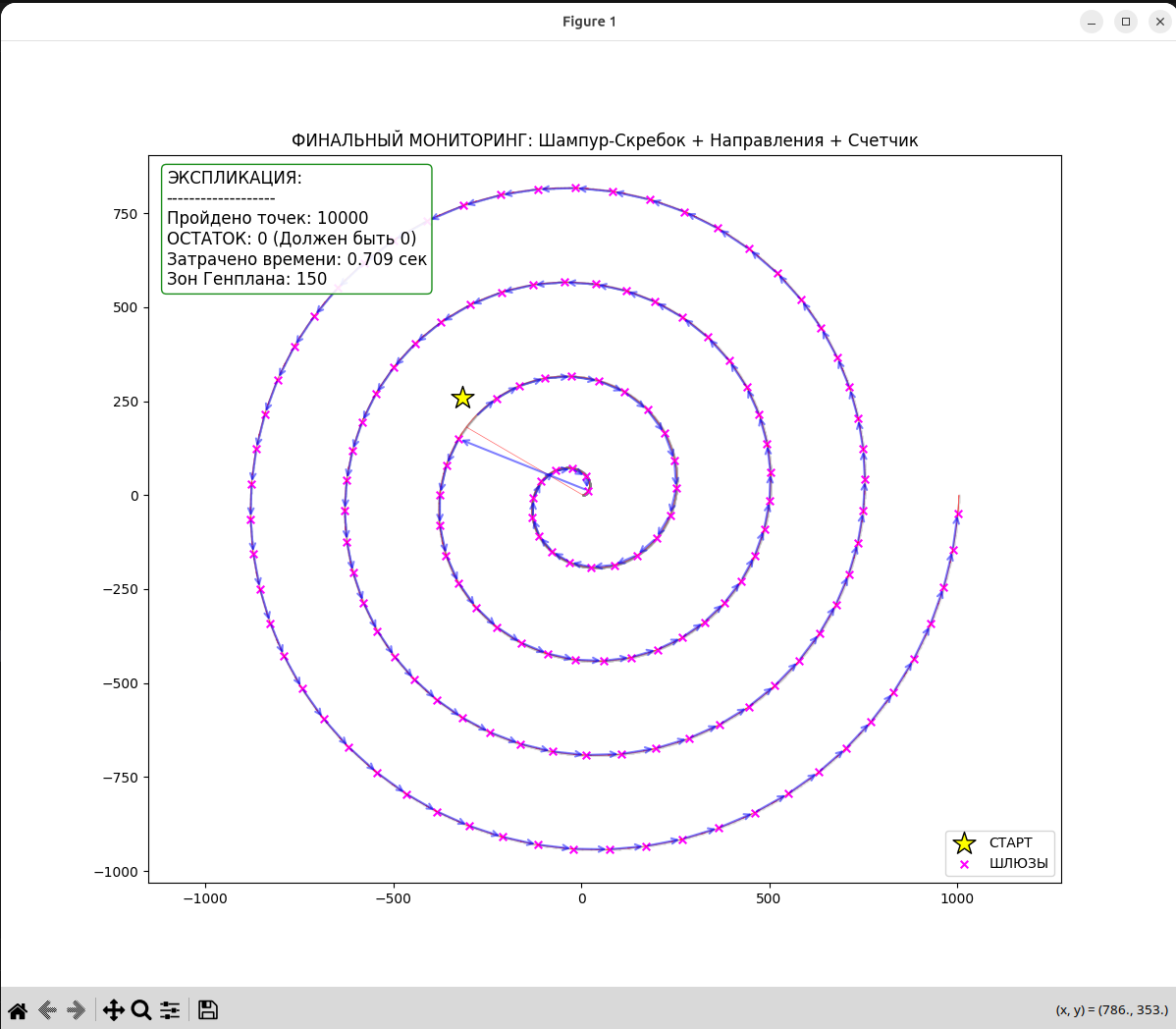Image resolution: width=1176 pixels, height=1029 pixels.
Task: Click the 'Пройдено точек: 10000' line
Action: pos(268,218)
